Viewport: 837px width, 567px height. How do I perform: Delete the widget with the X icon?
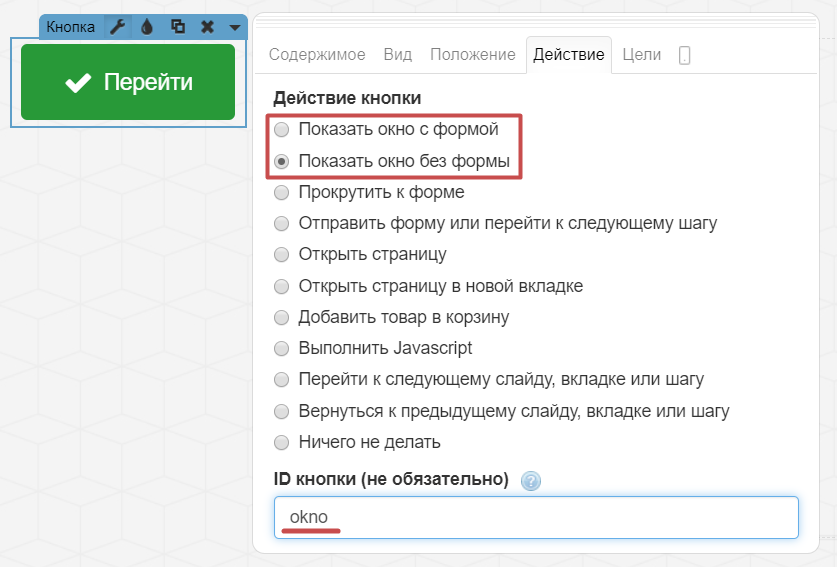pyautogui.click(x=207, y=27)
